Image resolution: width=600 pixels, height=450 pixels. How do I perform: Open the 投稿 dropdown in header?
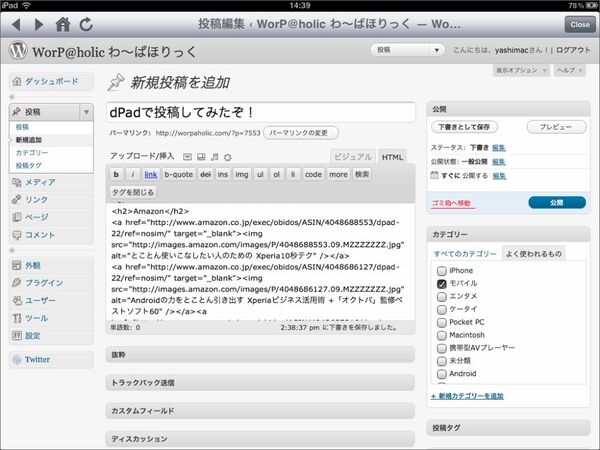(407, 50)
